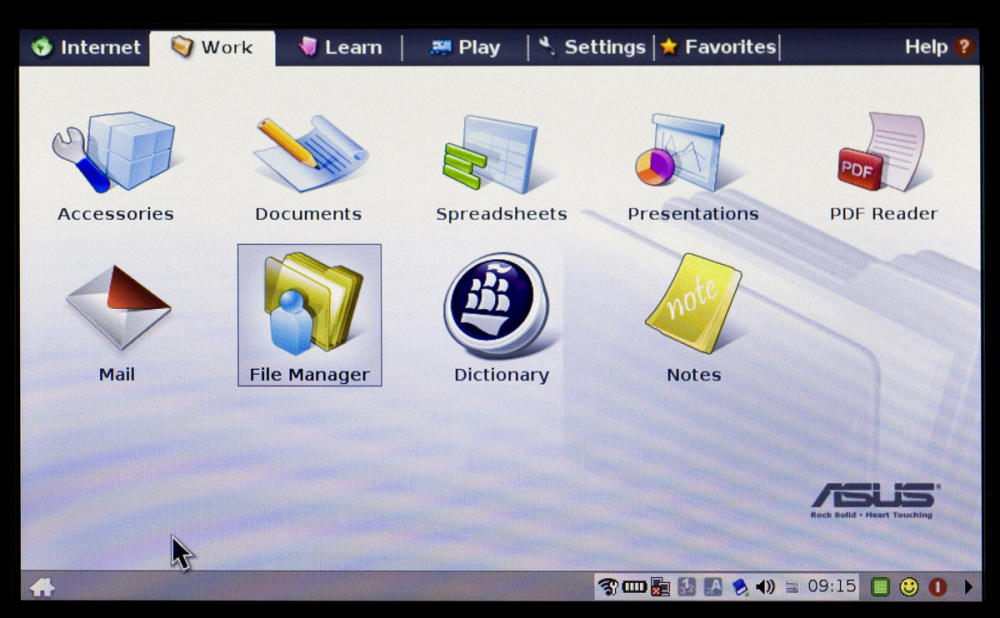Open the Dictionary ship icon
The height and width of the screenshot is (618, 1000).
[501, 318]
